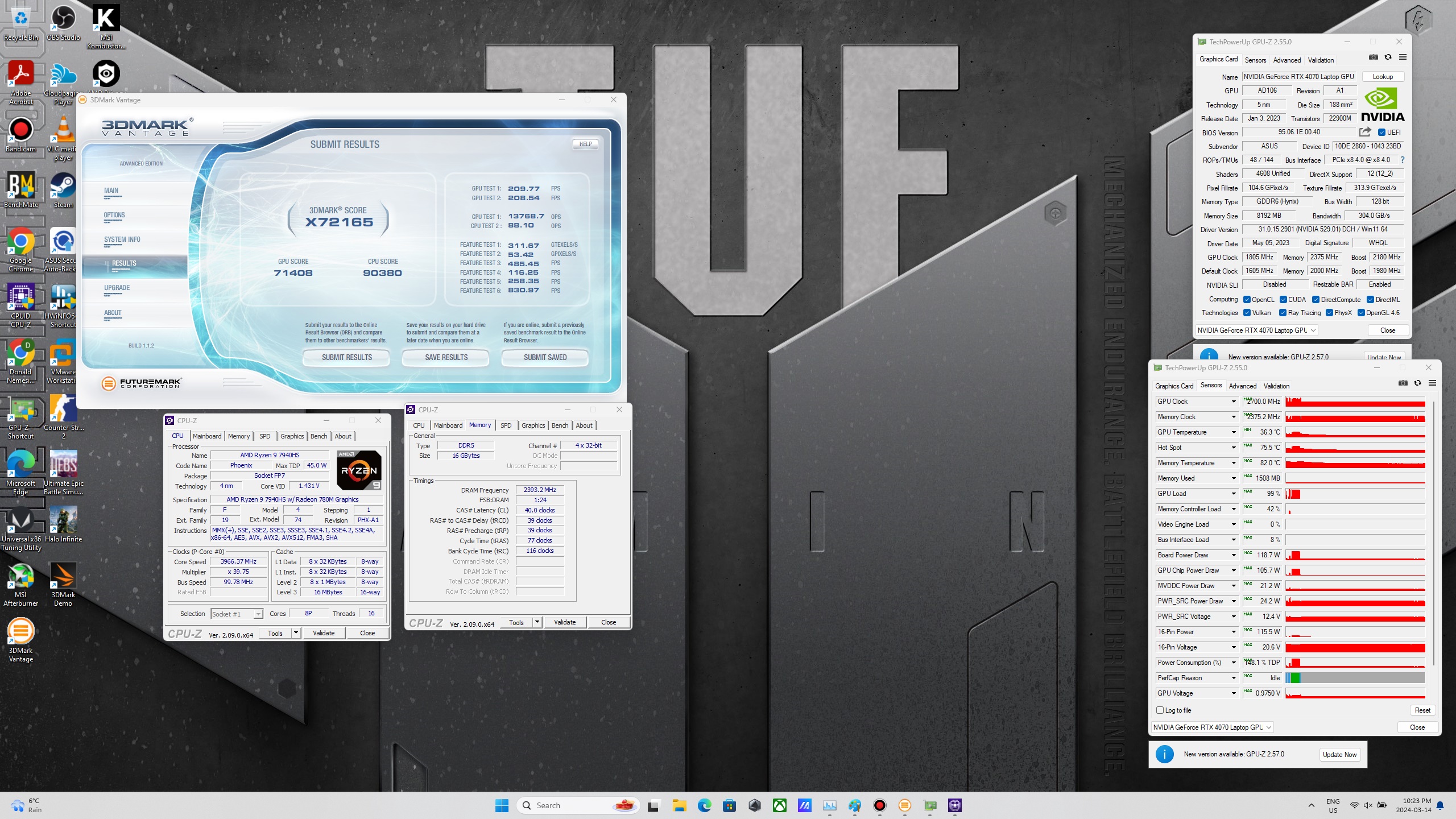Toggle UEFI checkbox in GPU-Z
Viewport: 1456px width, 819px height.
[1381, 133]
